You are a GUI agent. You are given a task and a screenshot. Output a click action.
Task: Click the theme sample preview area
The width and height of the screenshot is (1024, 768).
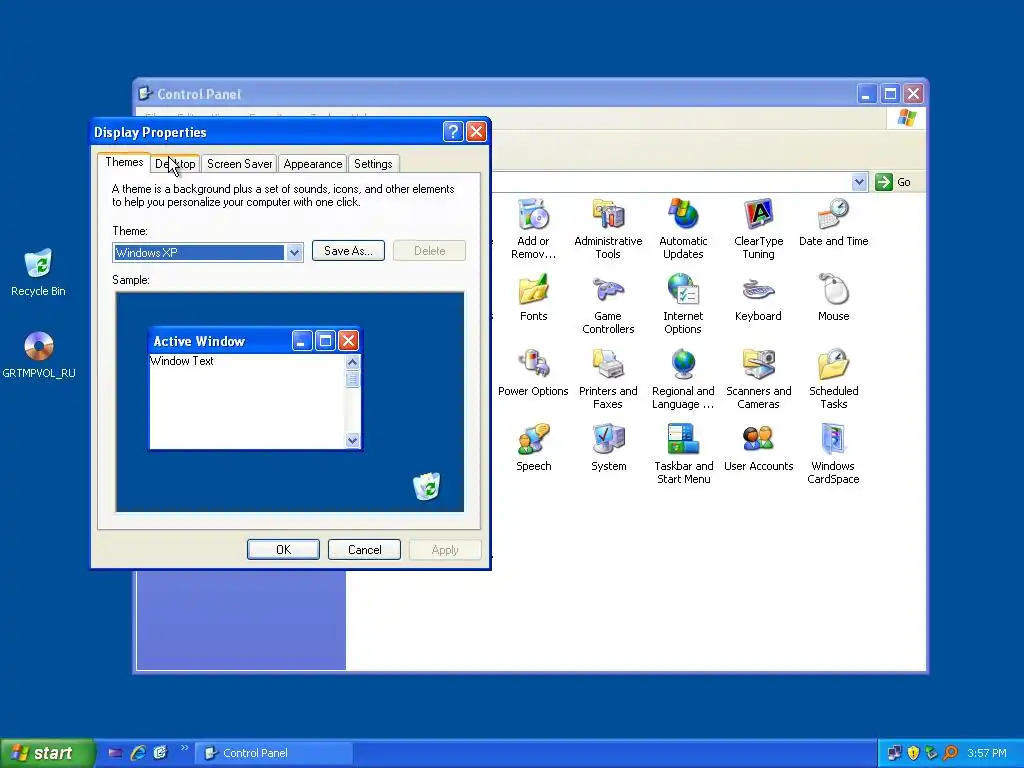(290, 402)
